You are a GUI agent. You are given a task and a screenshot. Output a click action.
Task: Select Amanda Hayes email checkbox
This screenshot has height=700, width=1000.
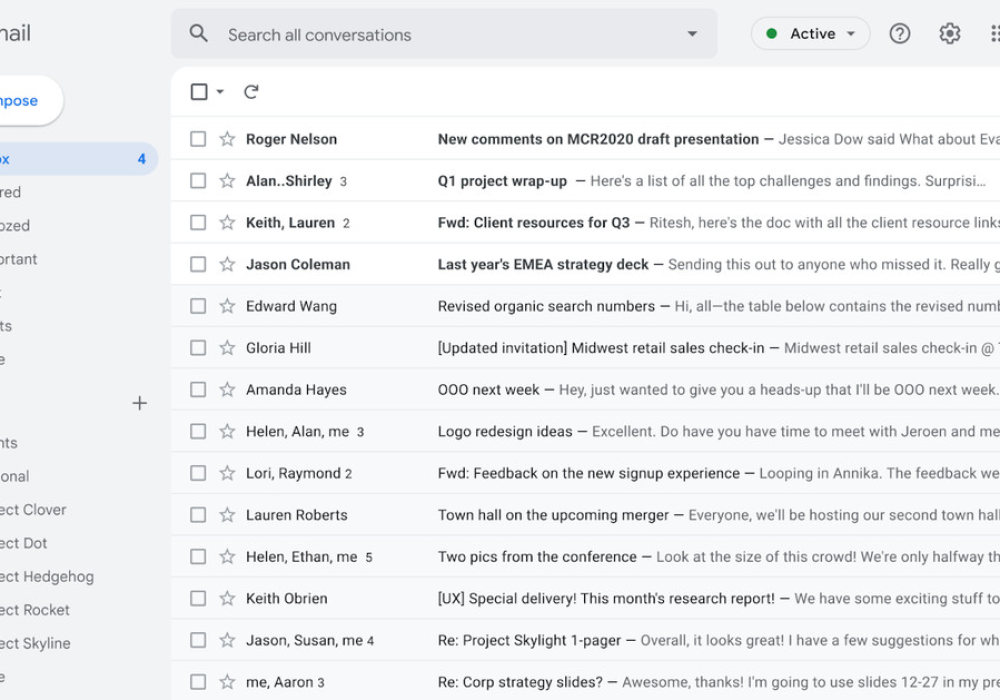click(x=198, y=390)
